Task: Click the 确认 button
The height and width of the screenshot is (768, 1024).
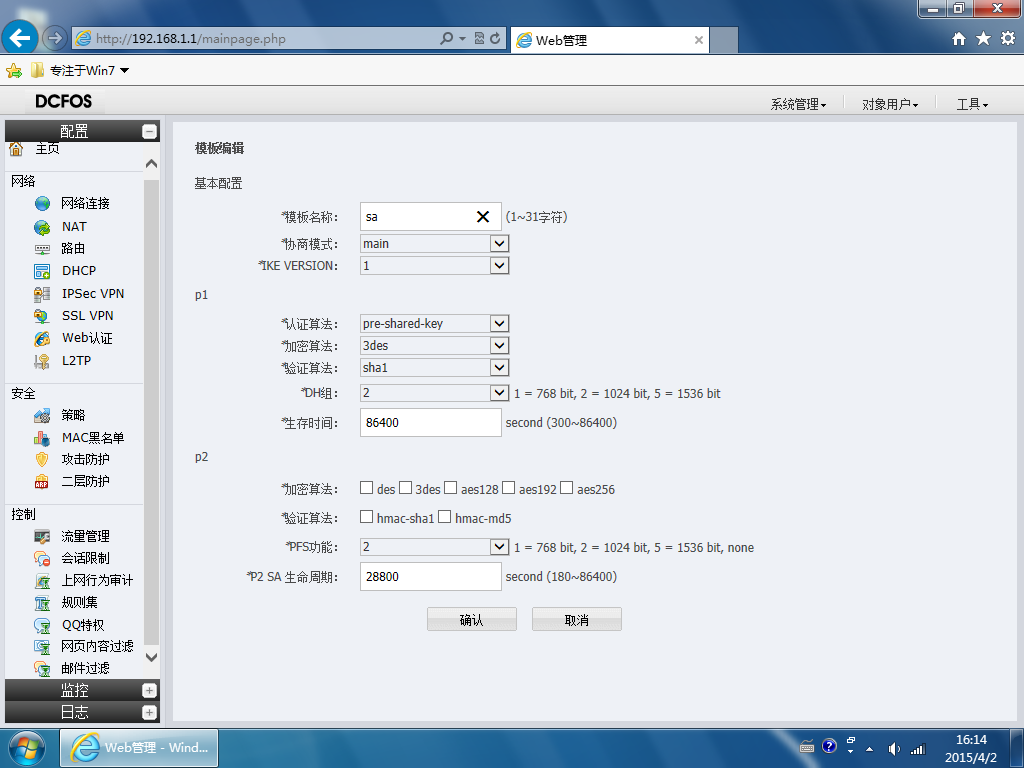Action: pyautogui.click(x=472, y=619)
